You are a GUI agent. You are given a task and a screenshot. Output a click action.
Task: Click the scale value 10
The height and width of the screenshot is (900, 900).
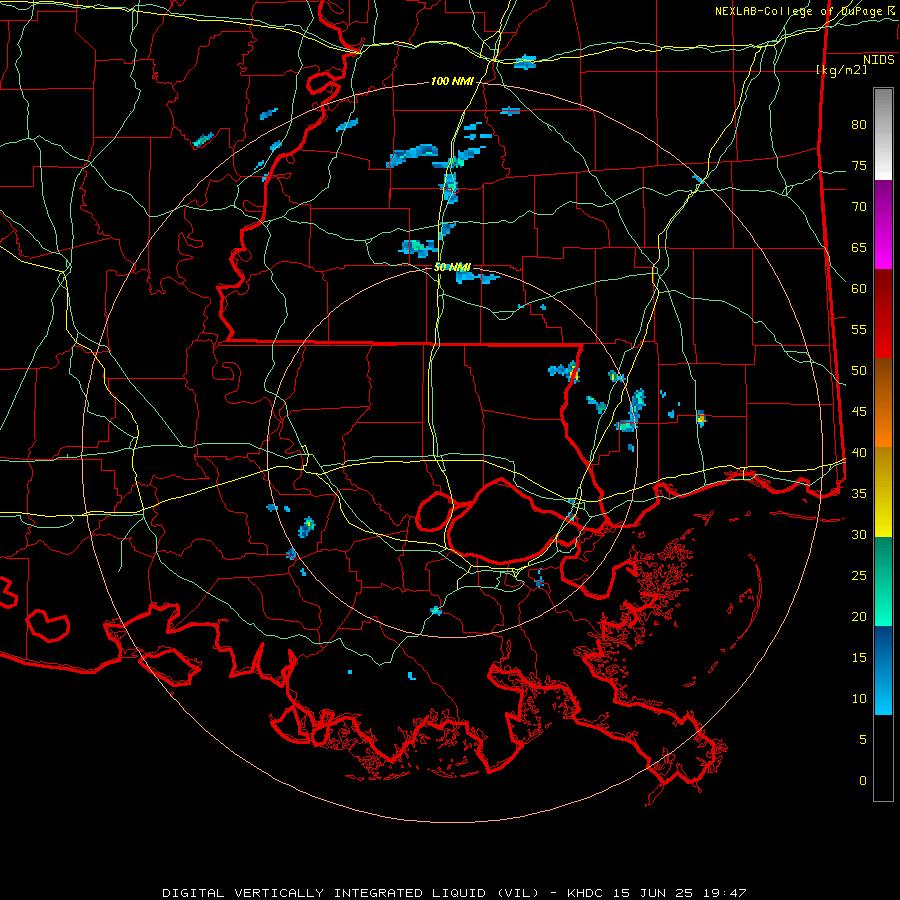(859, 699)
